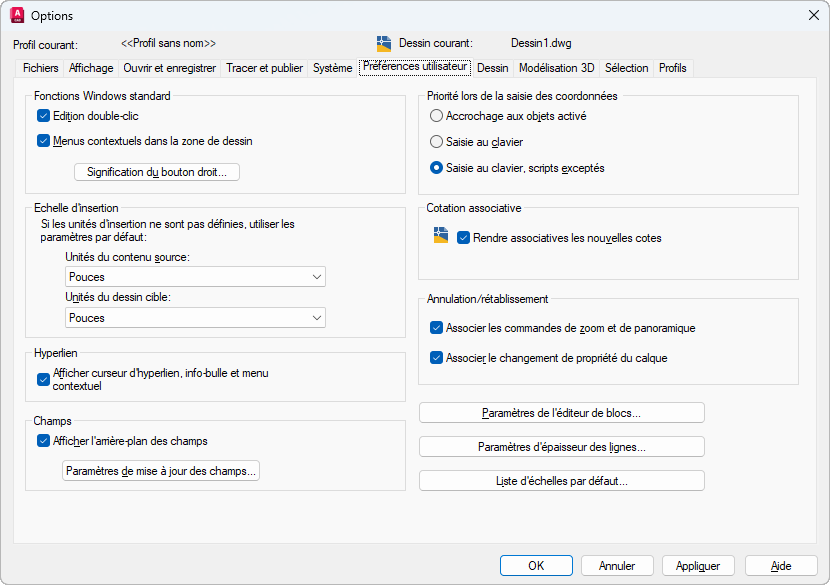Open the Unités du contenu source dropdown
830x585 pixels.
pyautogui.click(x=196, y=277)
